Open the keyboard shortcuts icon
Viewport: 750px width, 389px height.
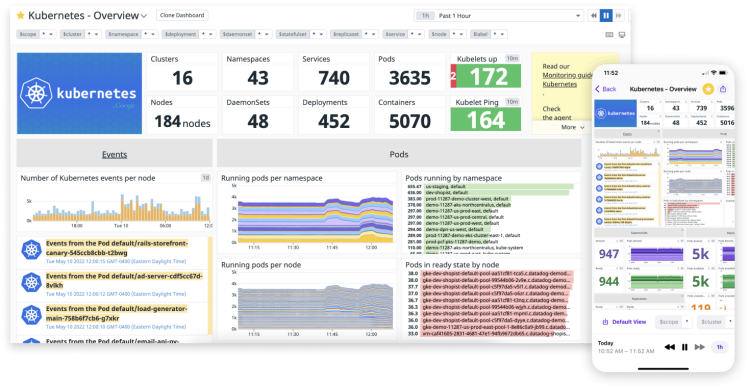[x=609, y=34]
